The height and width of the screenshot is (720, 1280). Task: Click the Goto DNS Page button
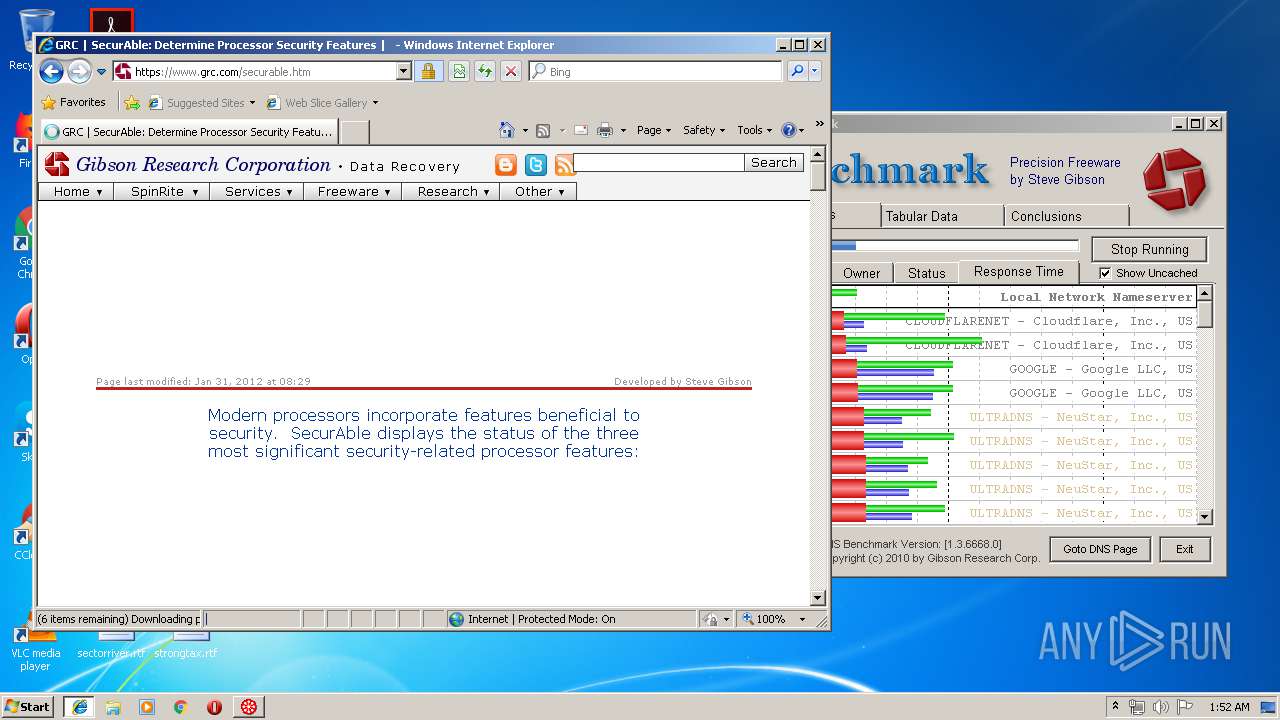(x=1100, y=549)
